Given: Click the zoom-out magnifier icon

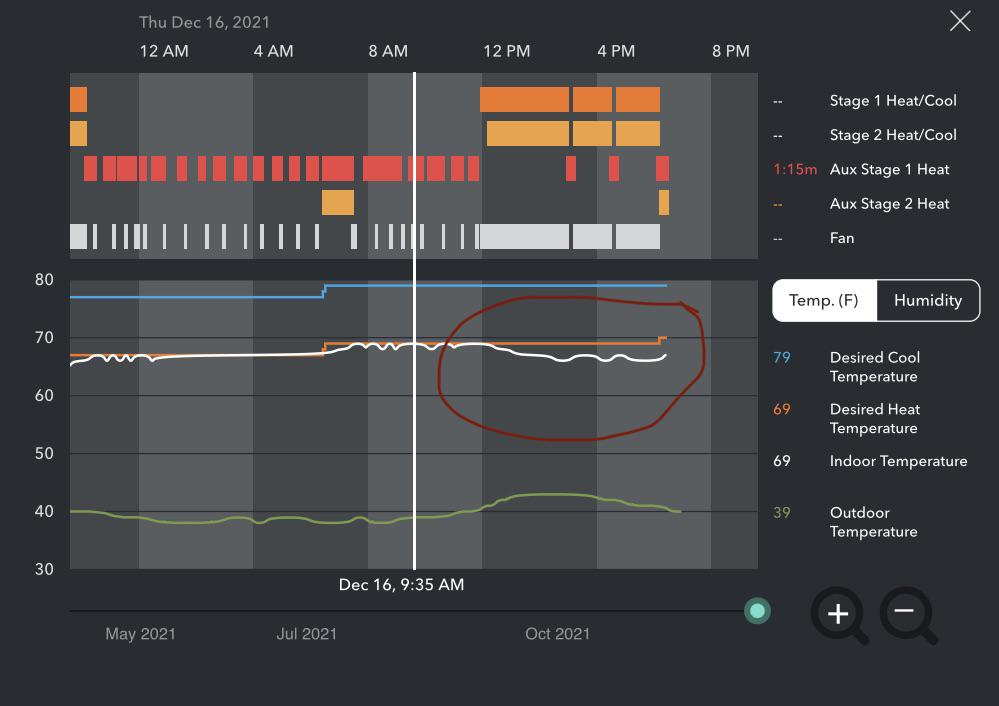Looking at the screenshot, I should [908, 614].
